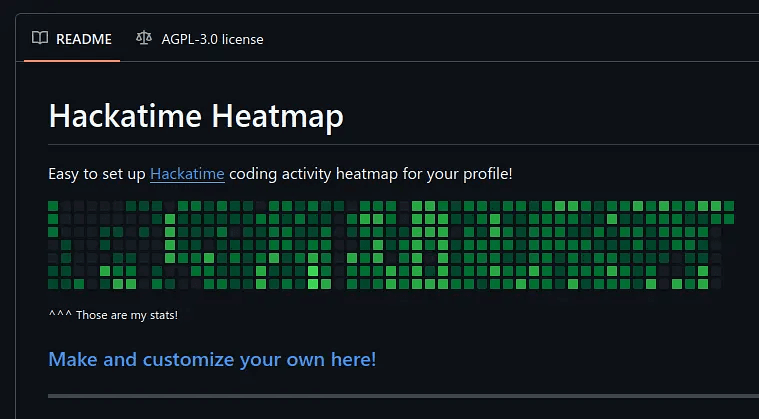The height and width of the screenshot is (419, 759).
Task: Click the '^^^ Those are my stats!' caption
Action: tap(113, 315)
